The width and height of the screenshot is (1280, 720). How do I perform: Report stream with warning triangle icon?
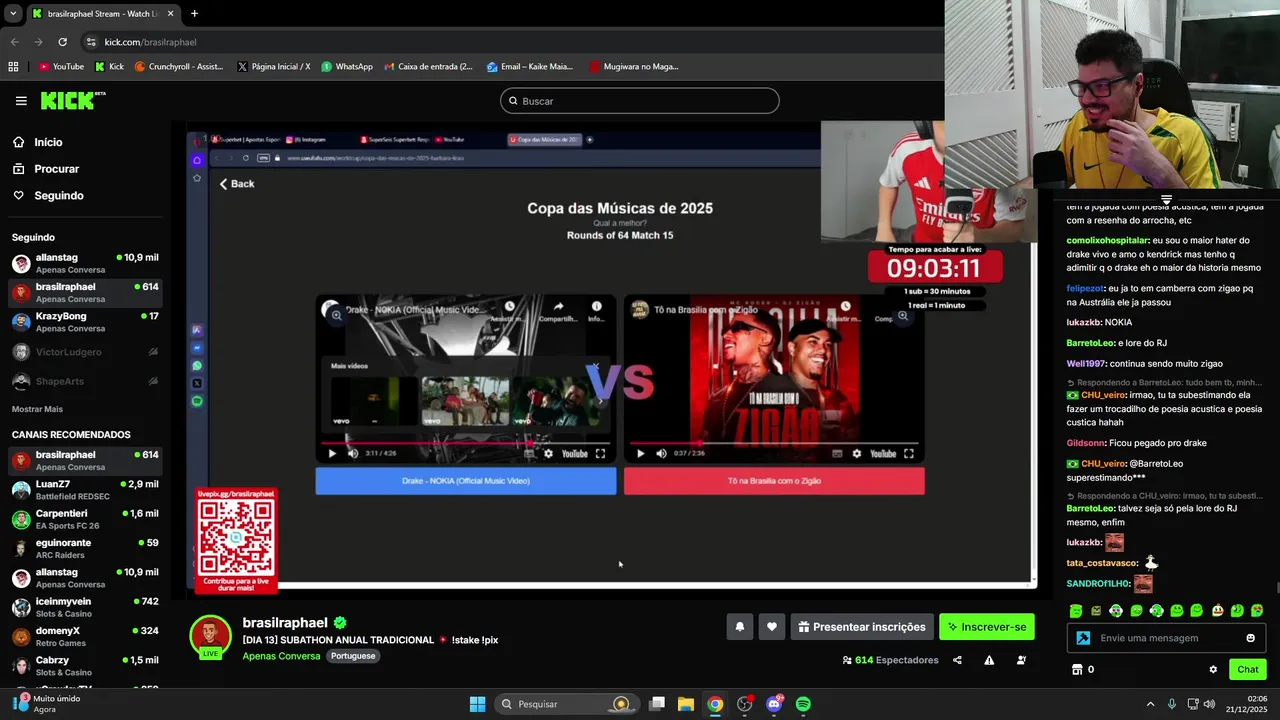(x=989, y=660)
